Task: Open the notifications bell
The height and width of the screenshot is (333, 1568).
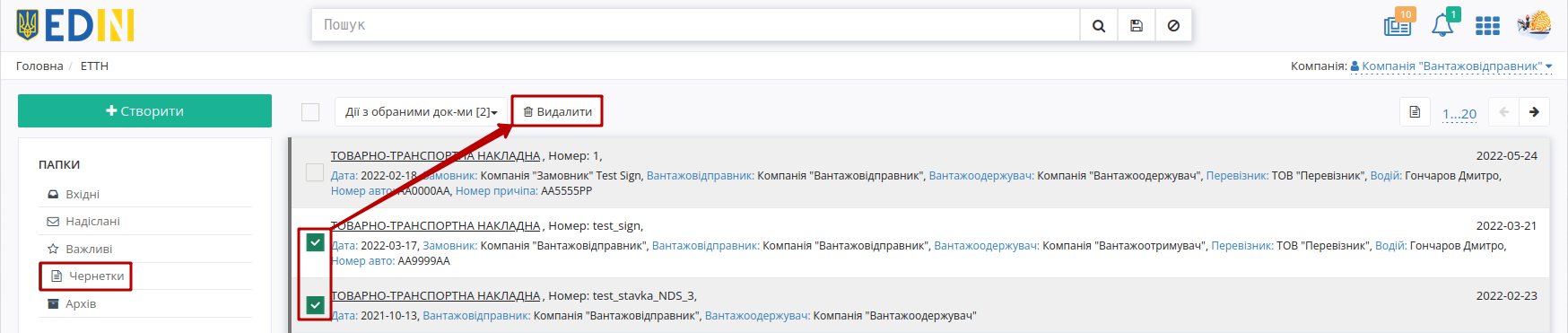Action: point(1443,24)
